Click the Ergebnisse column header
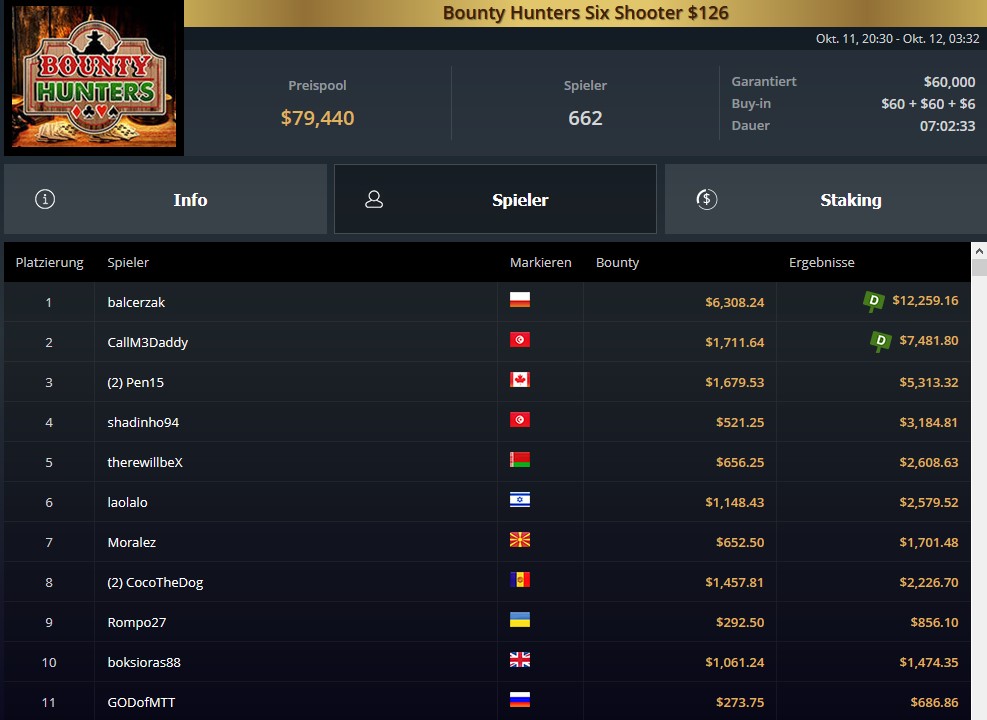Viewport: 987px width, 720px height. pyautogui.click(x=821, y=262)
